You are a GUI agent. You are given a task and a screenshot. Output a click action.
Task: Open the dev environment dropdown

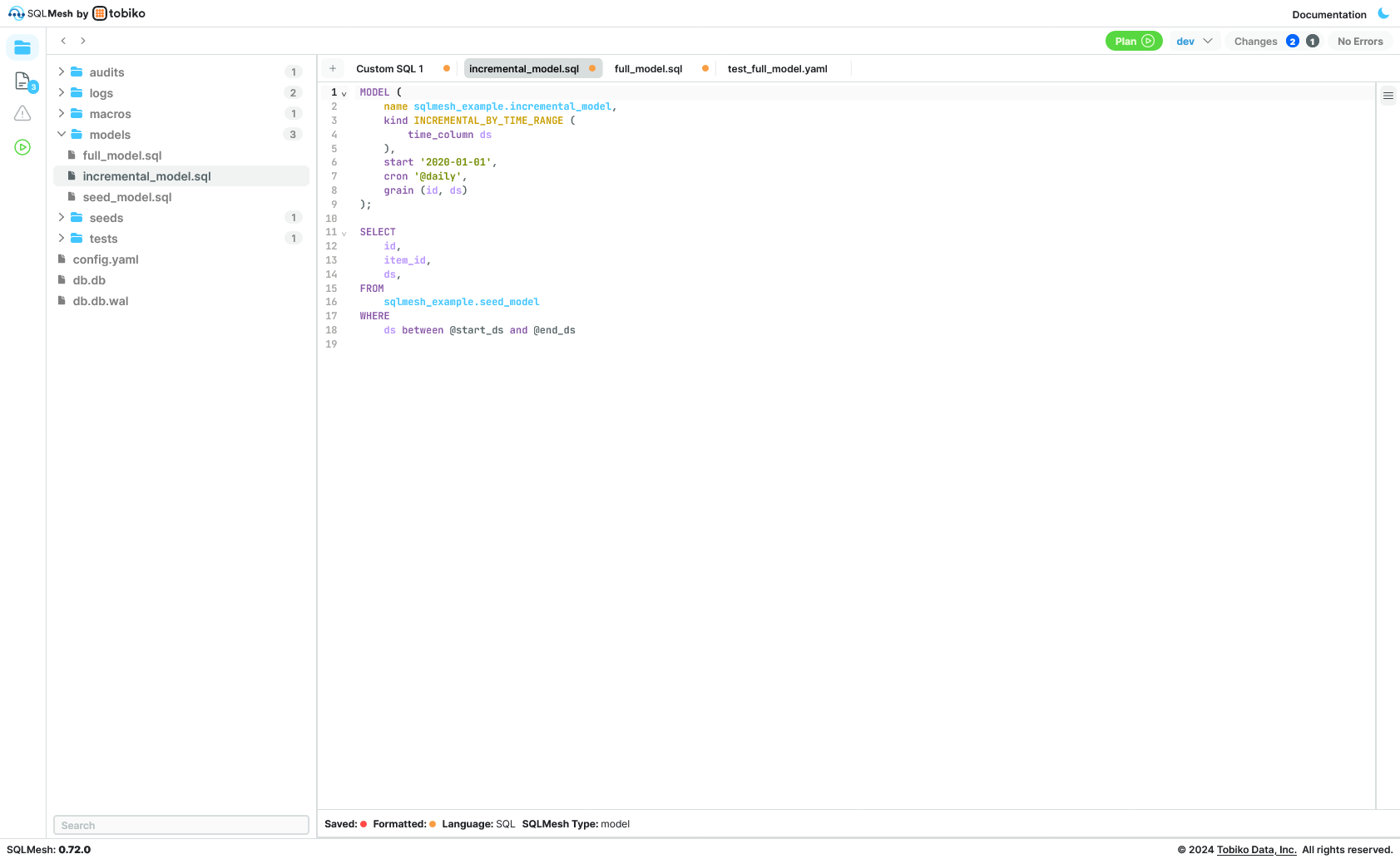1195,41
